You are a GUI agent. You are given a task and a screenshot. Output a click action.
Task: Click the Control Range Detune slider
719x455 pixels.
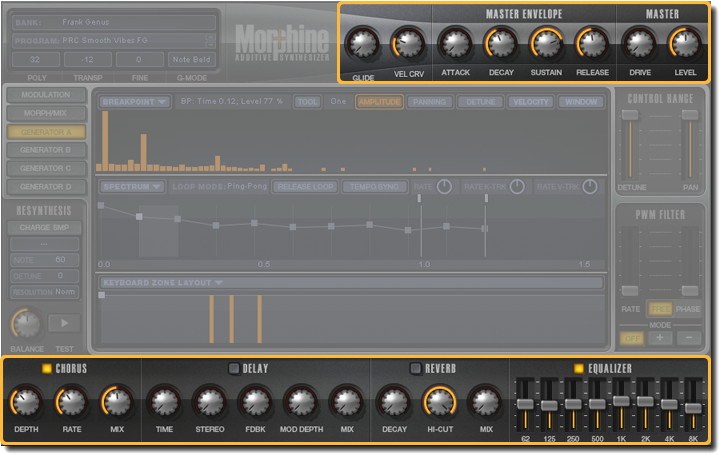point(630,146)
